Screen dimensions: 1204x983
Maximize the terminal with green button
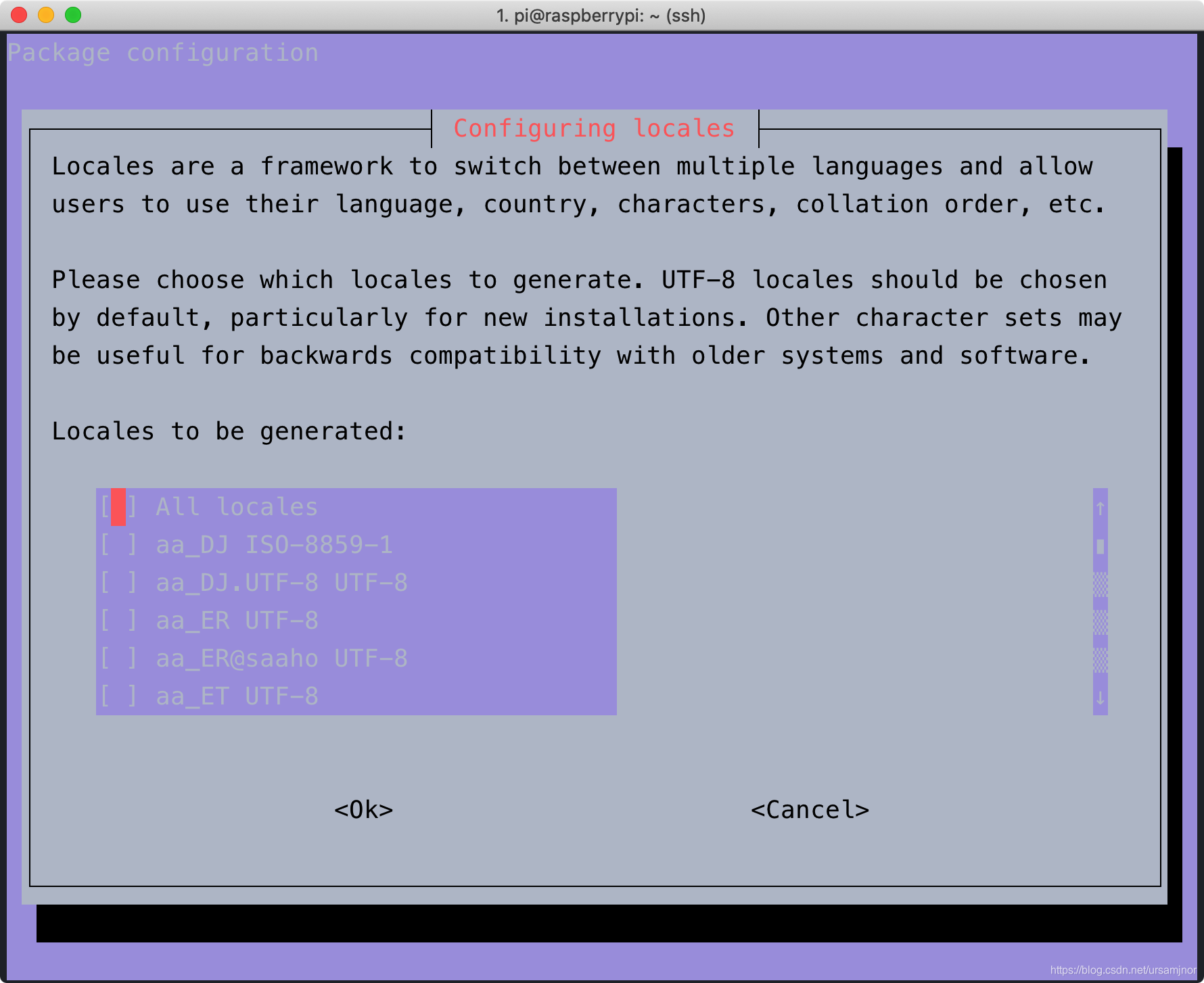coord(73,15)
